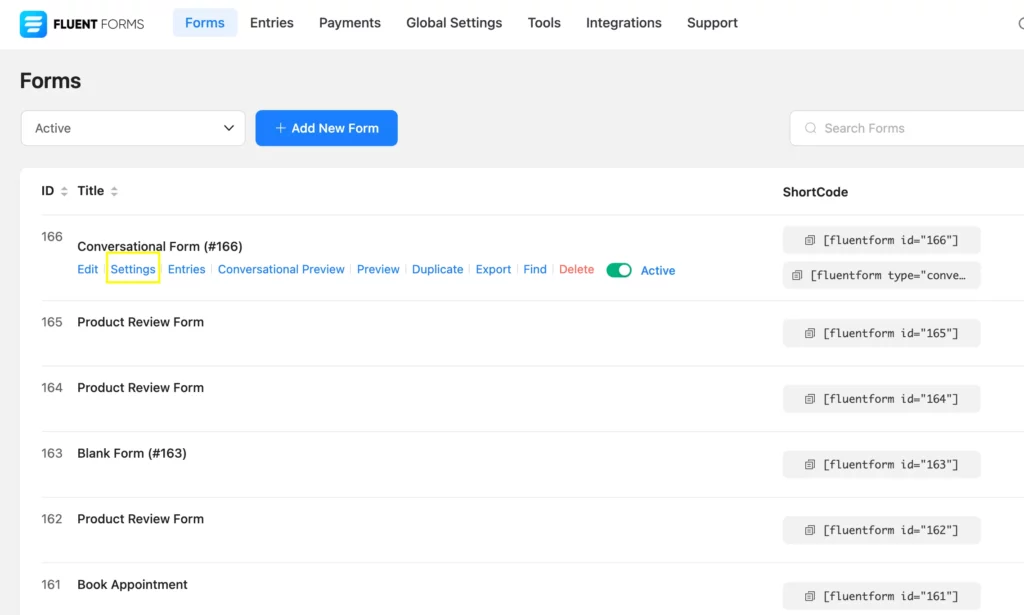Sort forms by Title column arrows
This screenshot has width=1024, height=615.
coord(114,191)
